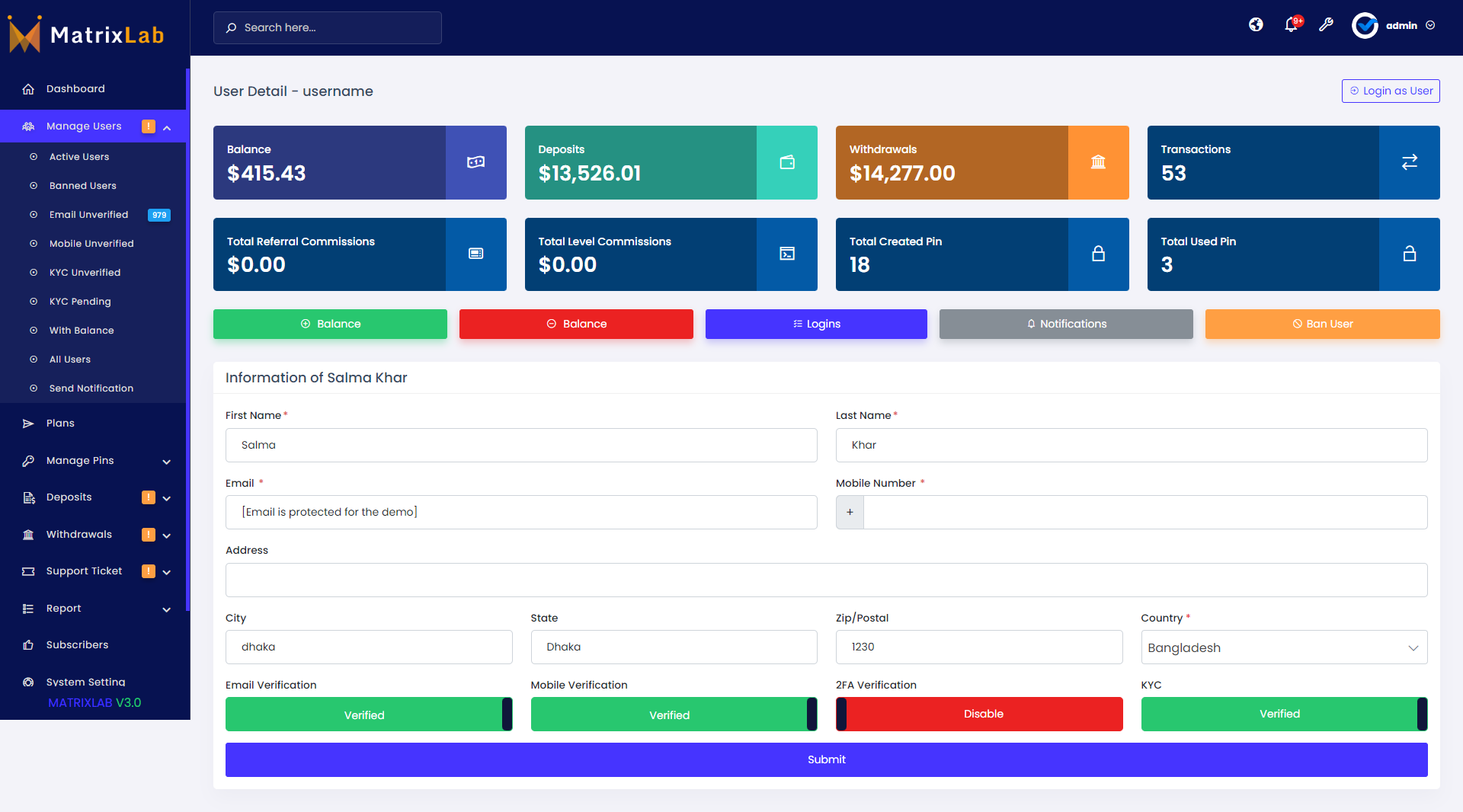
Task: Select KYC Pending from the sidebar
Action: coord(78,302)
